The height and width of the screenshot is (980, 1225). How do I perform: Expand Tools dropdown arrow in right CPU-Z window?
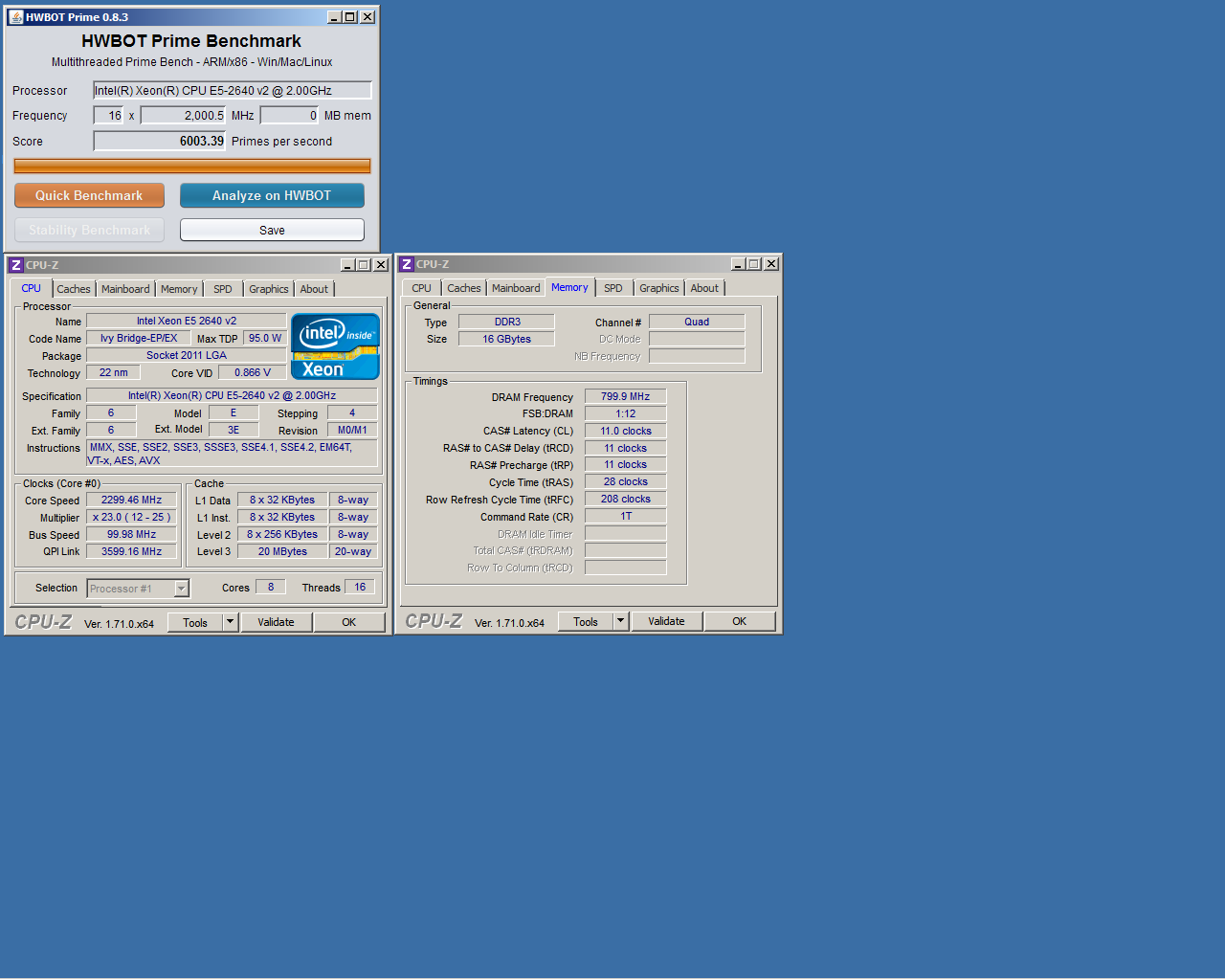tap(620, 621)
